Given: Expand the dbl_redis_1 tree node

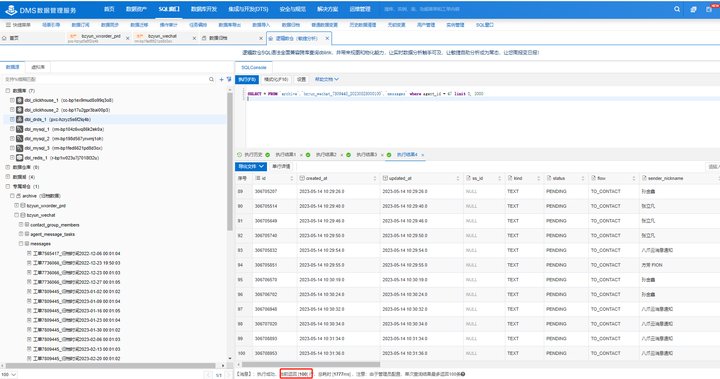Looking at the screenshot, I should click(12, 158).
